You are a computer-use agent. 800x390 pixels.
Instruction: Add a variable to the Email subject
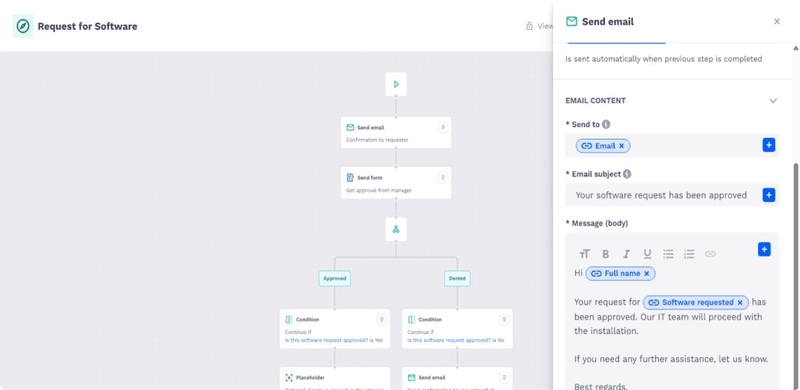coord(769,195)
